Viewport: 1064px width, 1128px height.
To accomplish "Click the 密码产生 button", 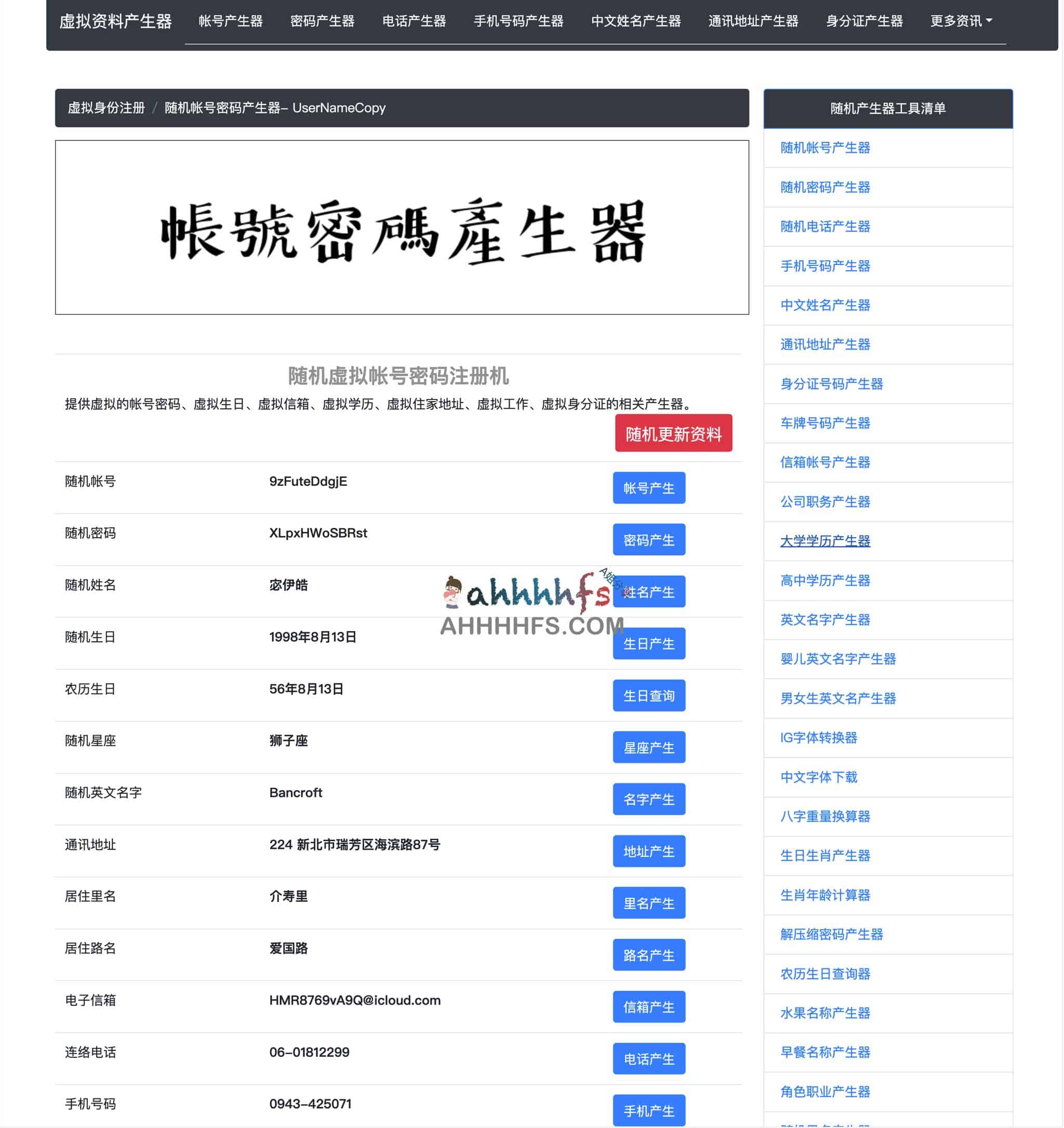I will click(x=648, y=540).
